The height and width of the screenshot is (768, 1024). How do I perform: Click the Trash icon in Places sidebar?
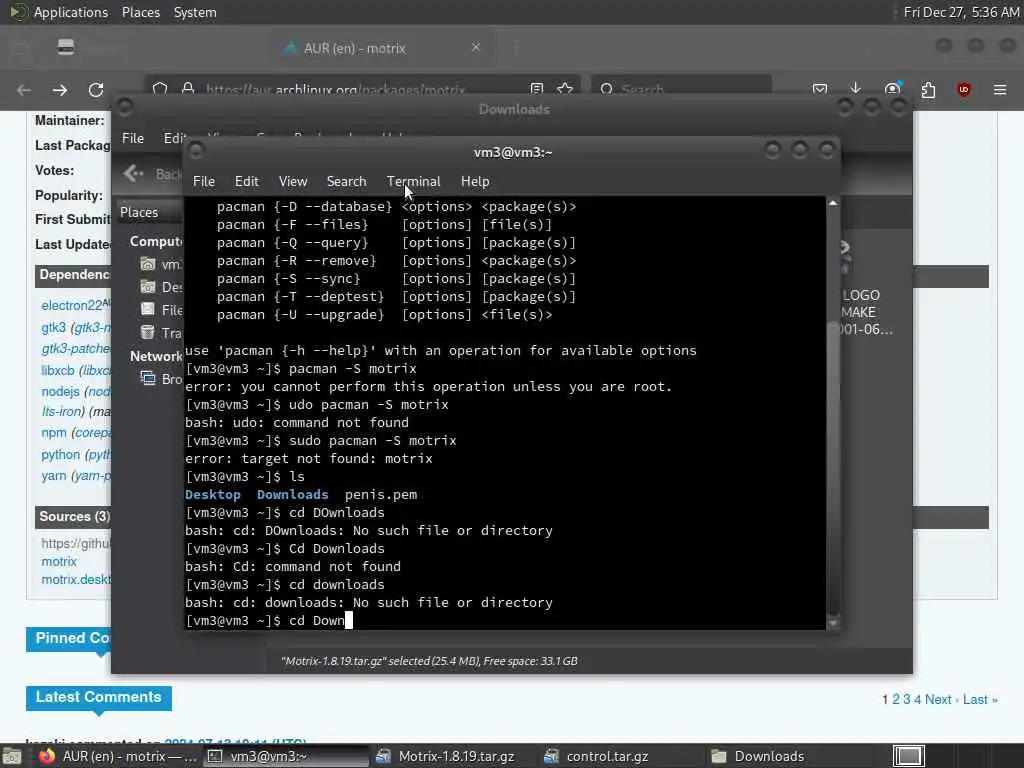tap(148, 332)
